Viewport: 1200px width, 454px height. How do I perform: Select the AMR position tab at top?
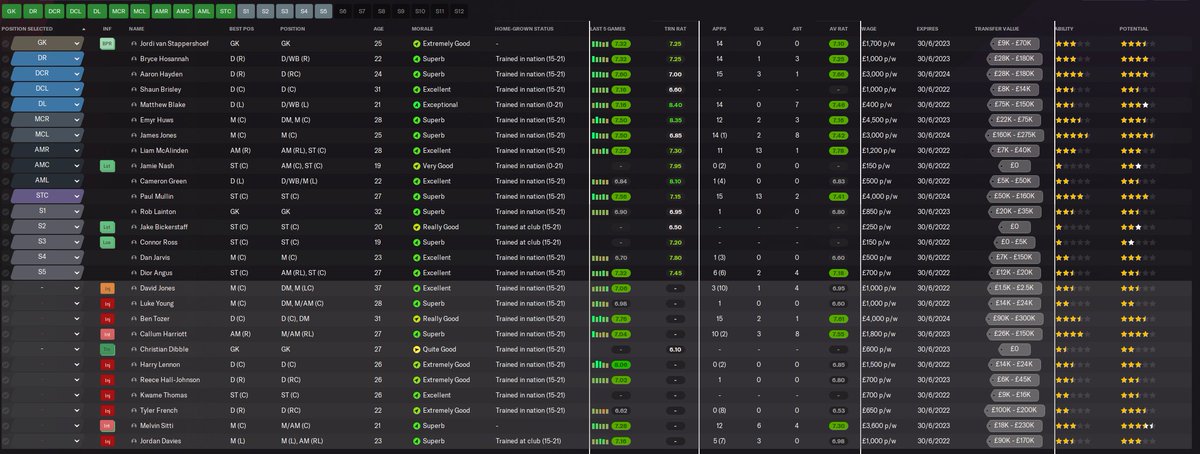(x=162, y=10)
